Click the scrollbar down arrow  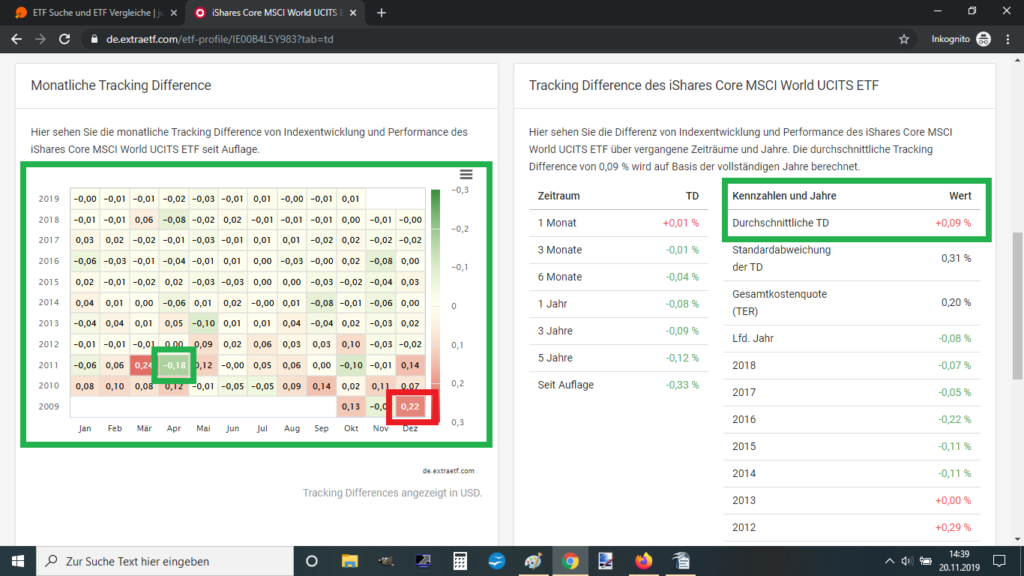(x=1017, y=539)
